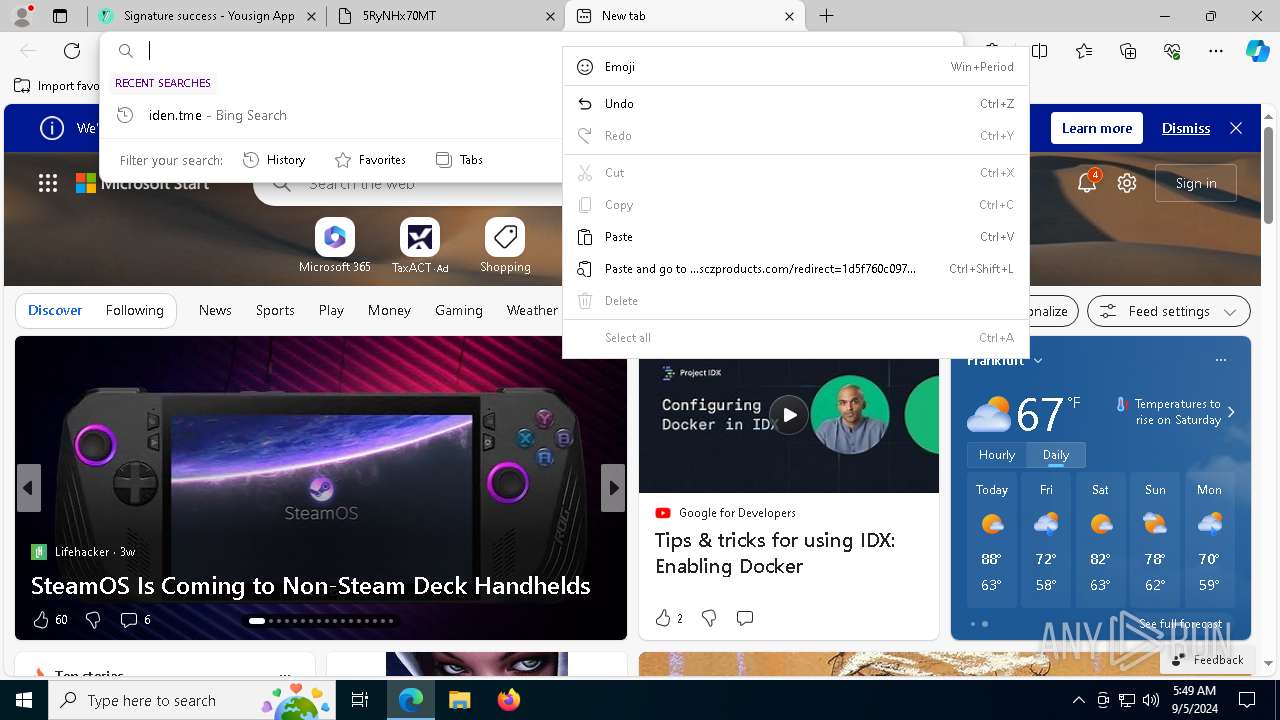Open Browser essentials icon
This screenshot has width=1280, height=720.
(1172, 51)
